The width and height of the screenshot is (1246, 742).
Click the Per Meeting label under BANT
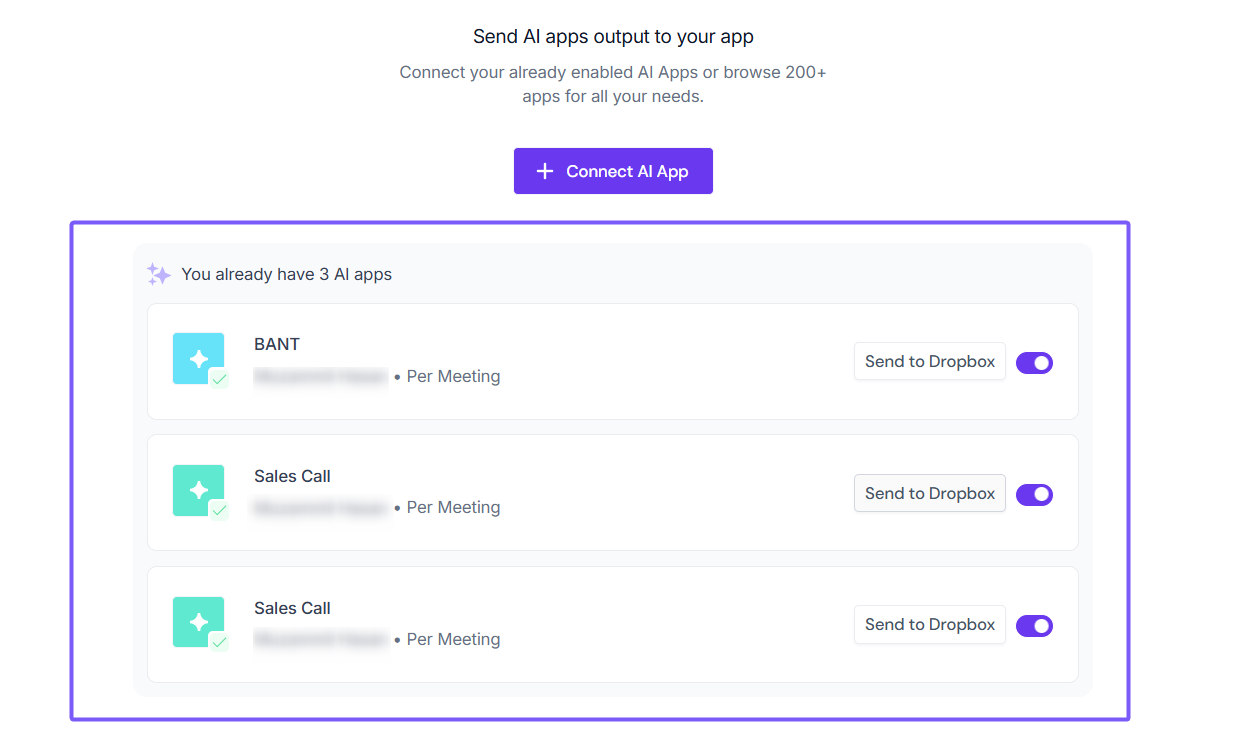[x=453, y=377]
